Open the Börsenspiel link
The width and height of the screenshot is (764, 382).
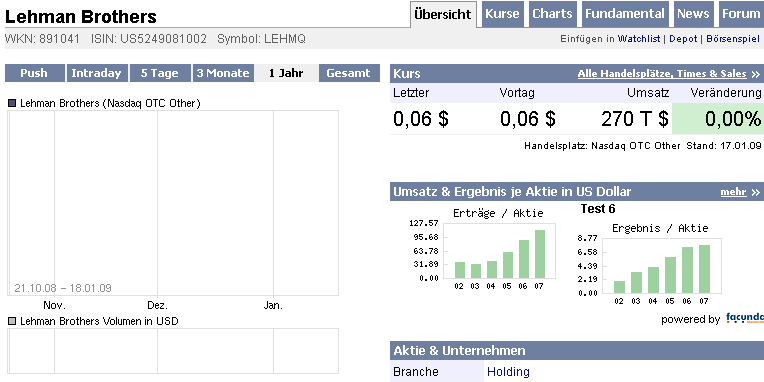[x=733, y=39]
